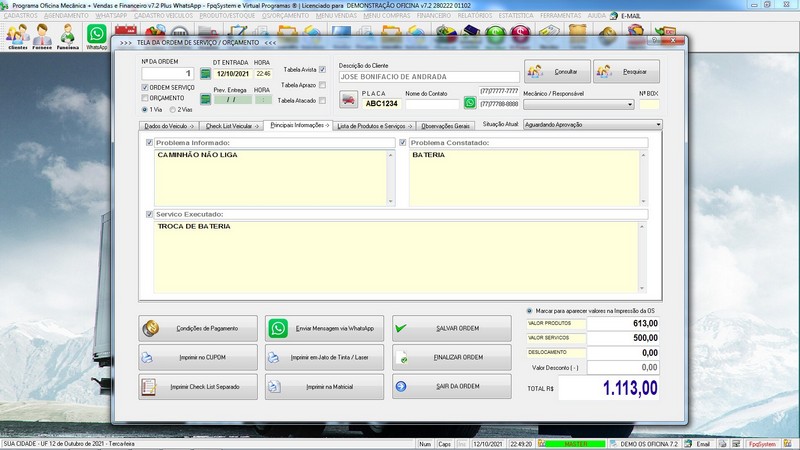
Task: Click Enviar Mensagem via WhatsApp button
Action: (x=324, y=329)
